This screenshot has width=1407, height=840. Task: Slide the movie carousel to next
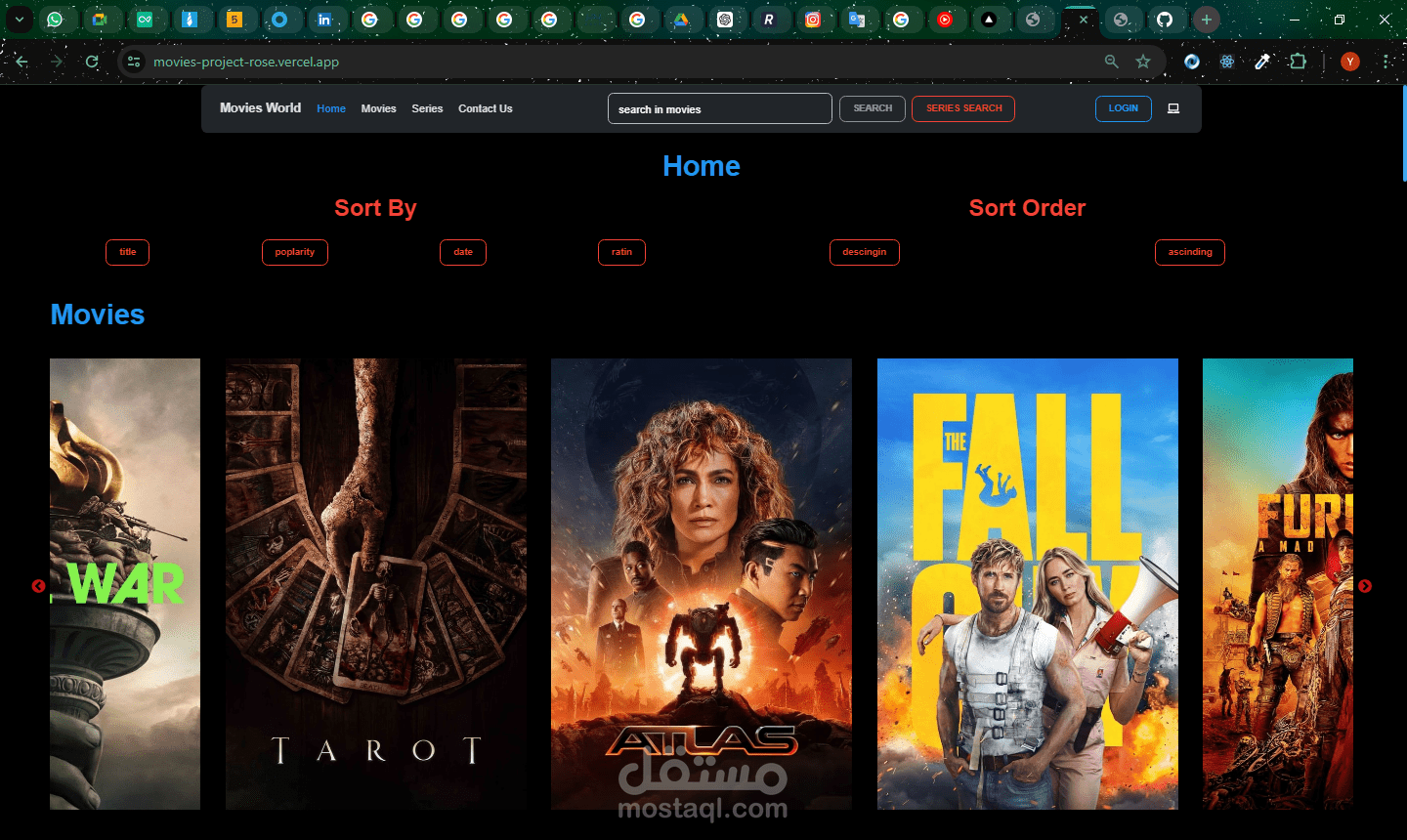point(1365,586)
